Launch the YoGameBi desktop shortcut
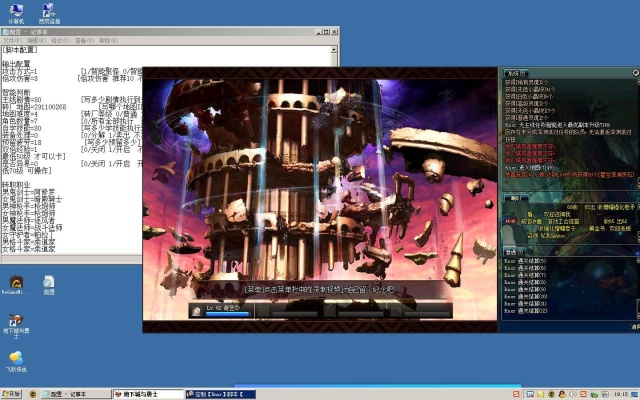Screen dimensions: 640x400 tap(16, 284)
